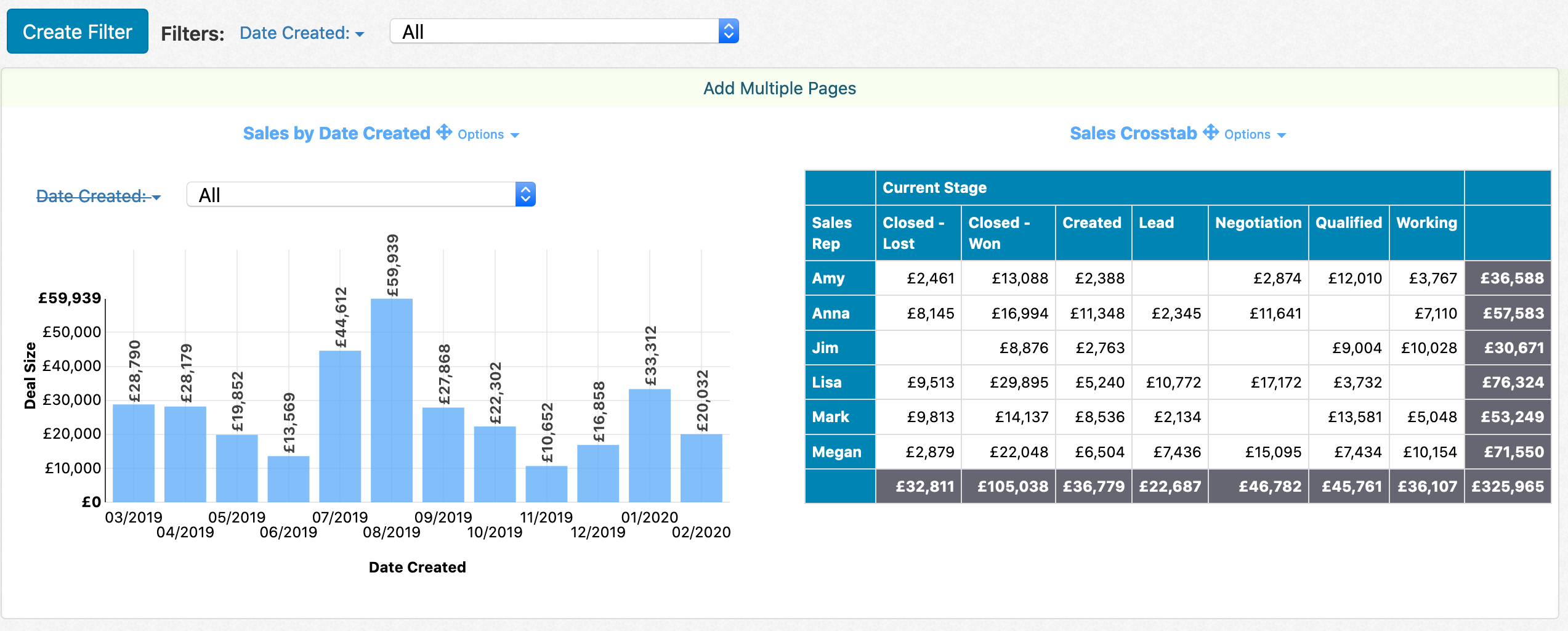Click the Create Filter button

click(x=77, y=31)
